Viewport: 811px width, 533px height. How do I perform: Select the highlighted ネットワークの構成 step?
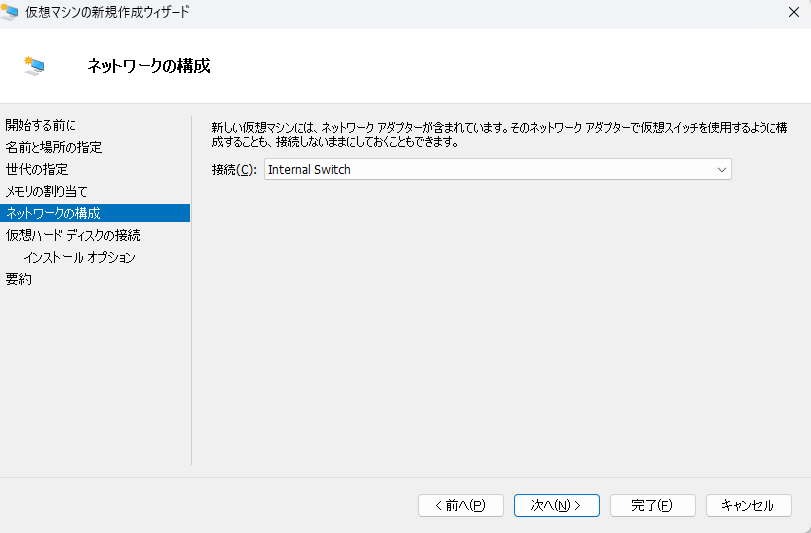pyautogui.click(x=54, y=213)
